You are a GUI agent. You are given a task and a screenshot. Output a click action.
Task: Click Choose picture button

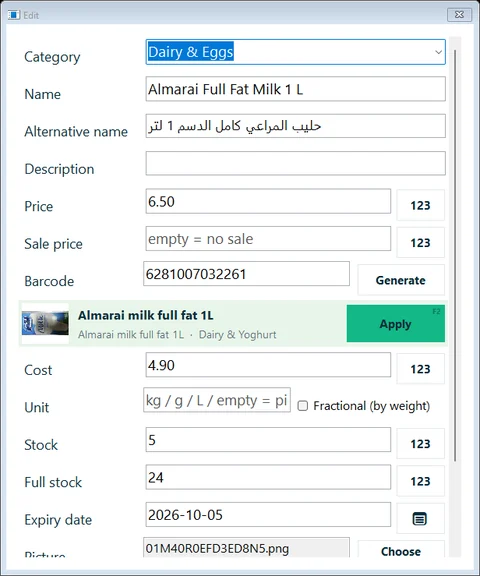point(401,550)
